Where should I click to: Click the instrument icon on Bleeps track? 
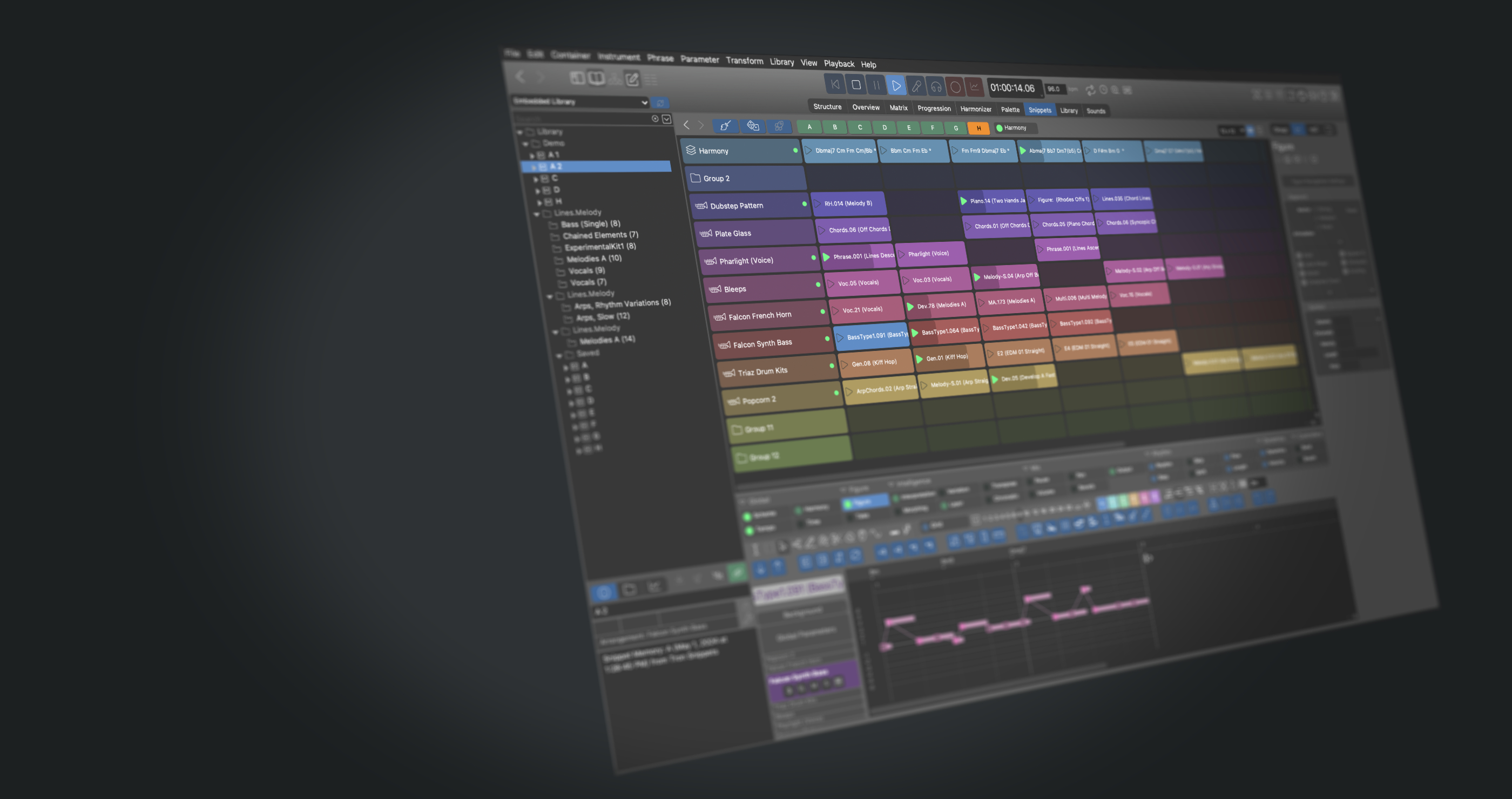[715, 289]
